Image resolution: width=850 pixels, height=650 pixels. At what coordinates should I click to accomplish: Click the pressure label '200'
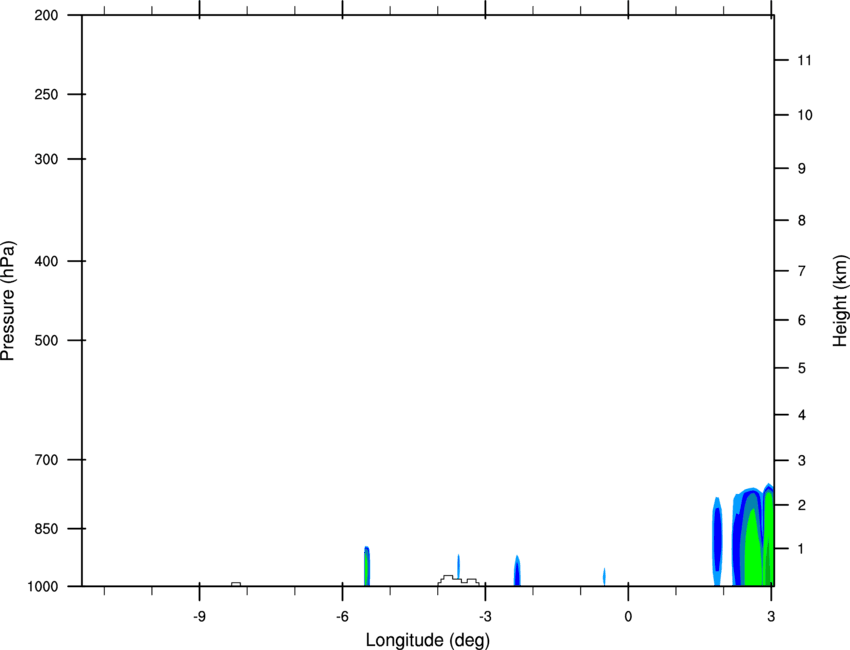coord(46,15)
